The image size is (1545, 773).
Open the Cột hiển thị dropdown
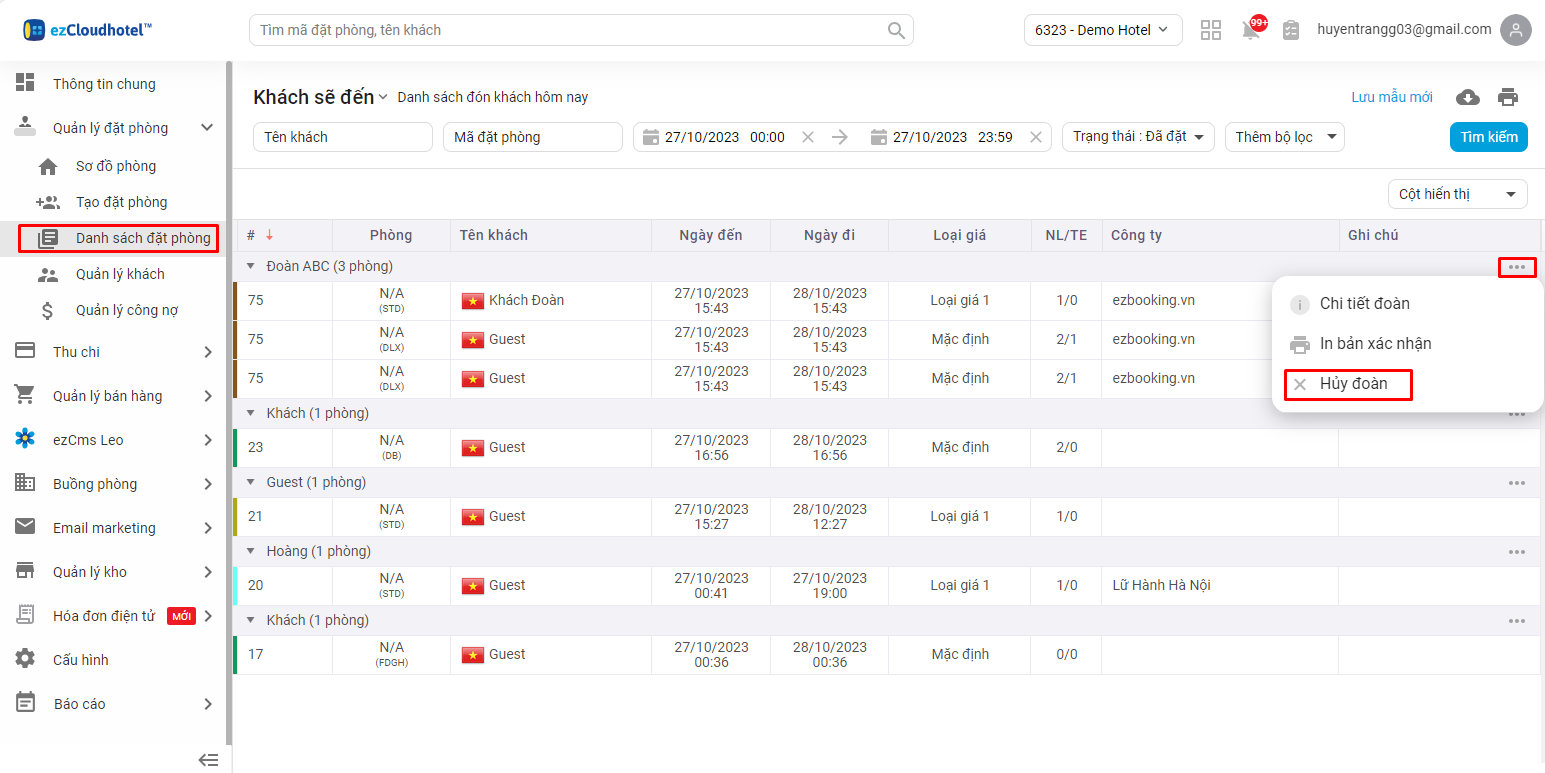point(1457,194)
